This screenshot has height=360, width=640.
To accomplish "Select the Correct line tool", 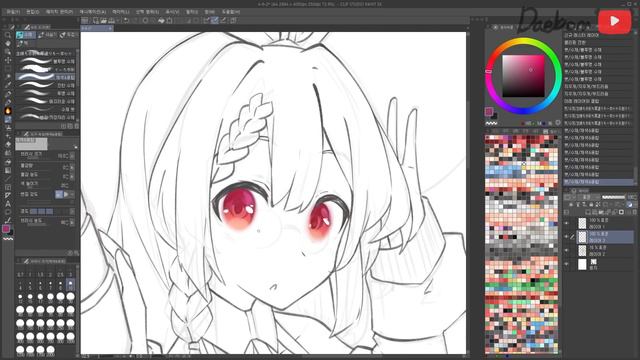I will pyautogui.click(x=8, y=220).
